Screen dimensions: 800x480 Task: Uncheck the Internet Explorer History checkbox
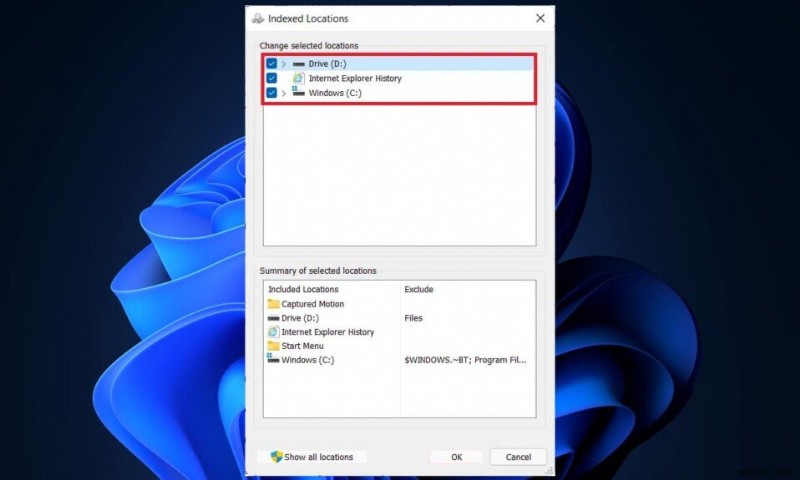click(x=271, y=78)
